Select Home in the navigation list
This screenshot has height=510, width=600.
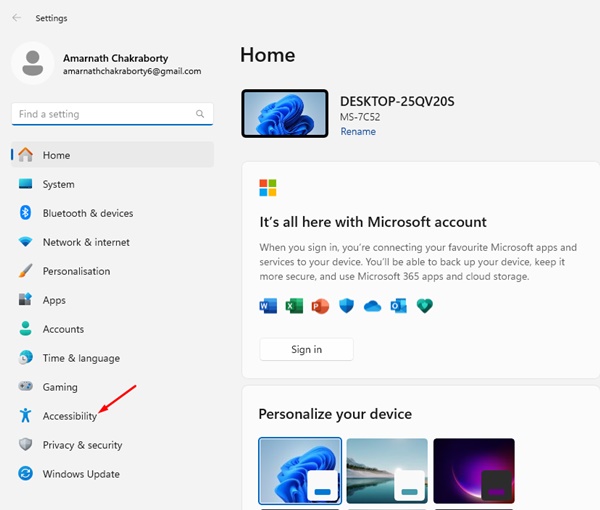click(56, 155)
